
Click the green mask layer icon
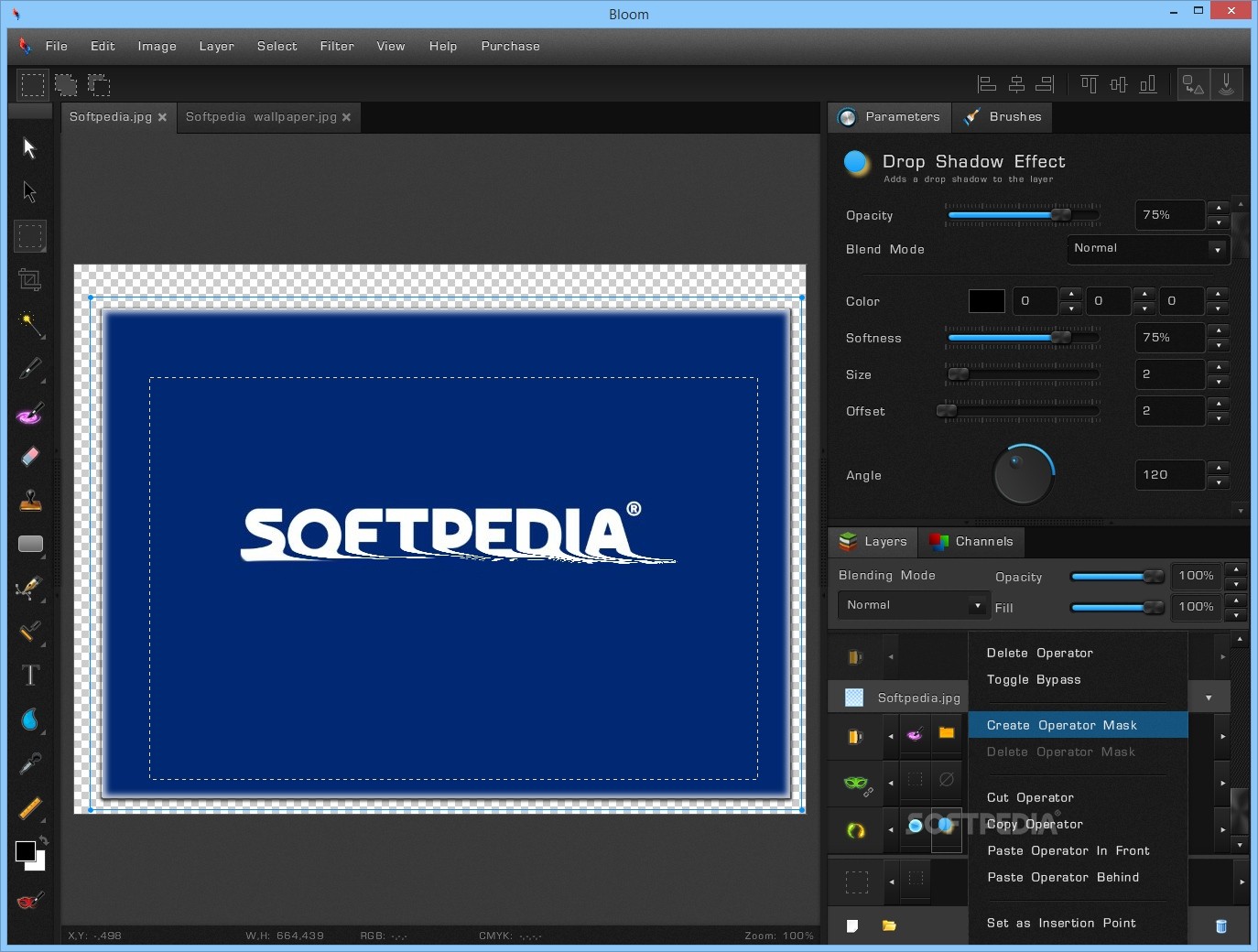855,783
